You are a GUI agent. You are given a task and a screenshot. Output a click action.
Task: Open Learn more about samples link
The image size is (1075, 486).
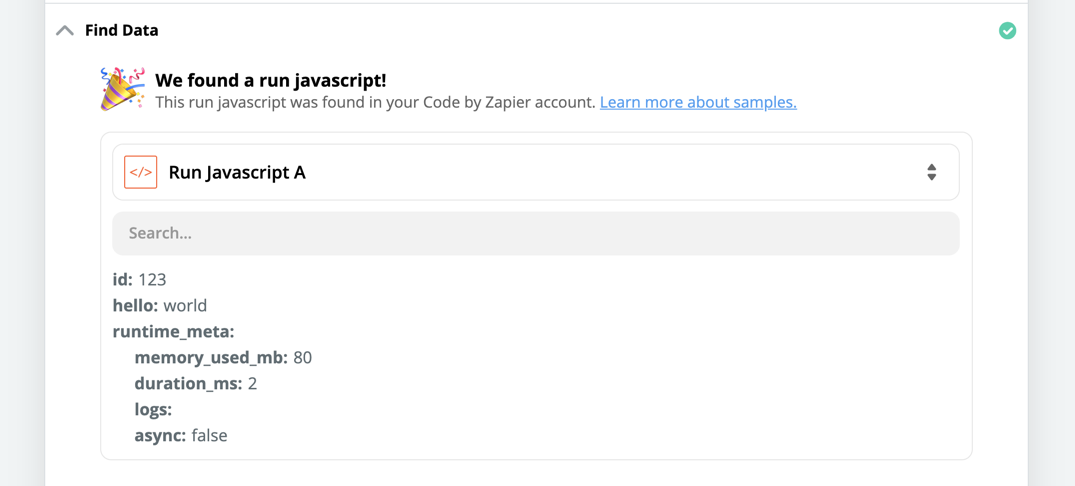[698, 103]
